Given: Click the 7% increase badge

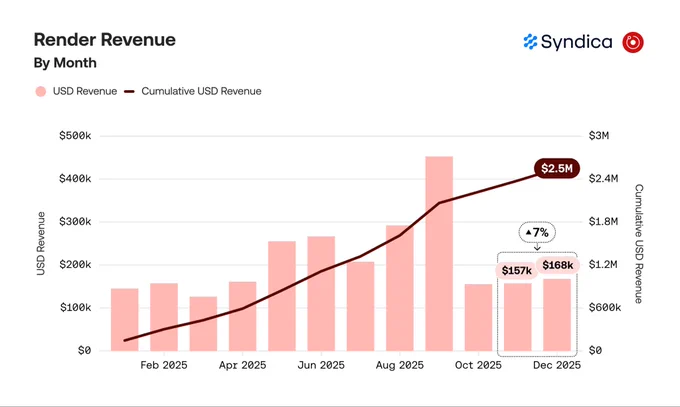Looking at the screenshot, I should point(537,233).
